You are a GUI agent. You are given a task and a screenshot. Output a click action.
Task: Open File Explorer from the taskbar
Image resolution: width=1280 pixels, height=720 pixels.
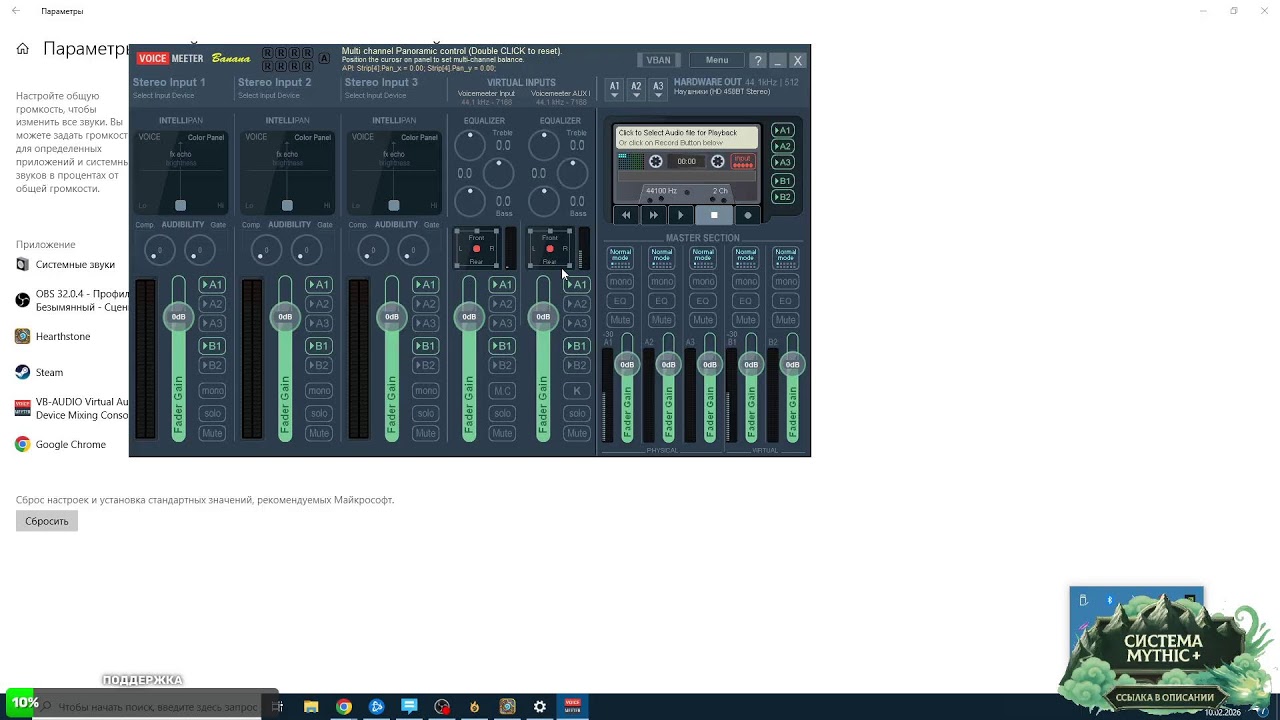(x=311, y=707)
